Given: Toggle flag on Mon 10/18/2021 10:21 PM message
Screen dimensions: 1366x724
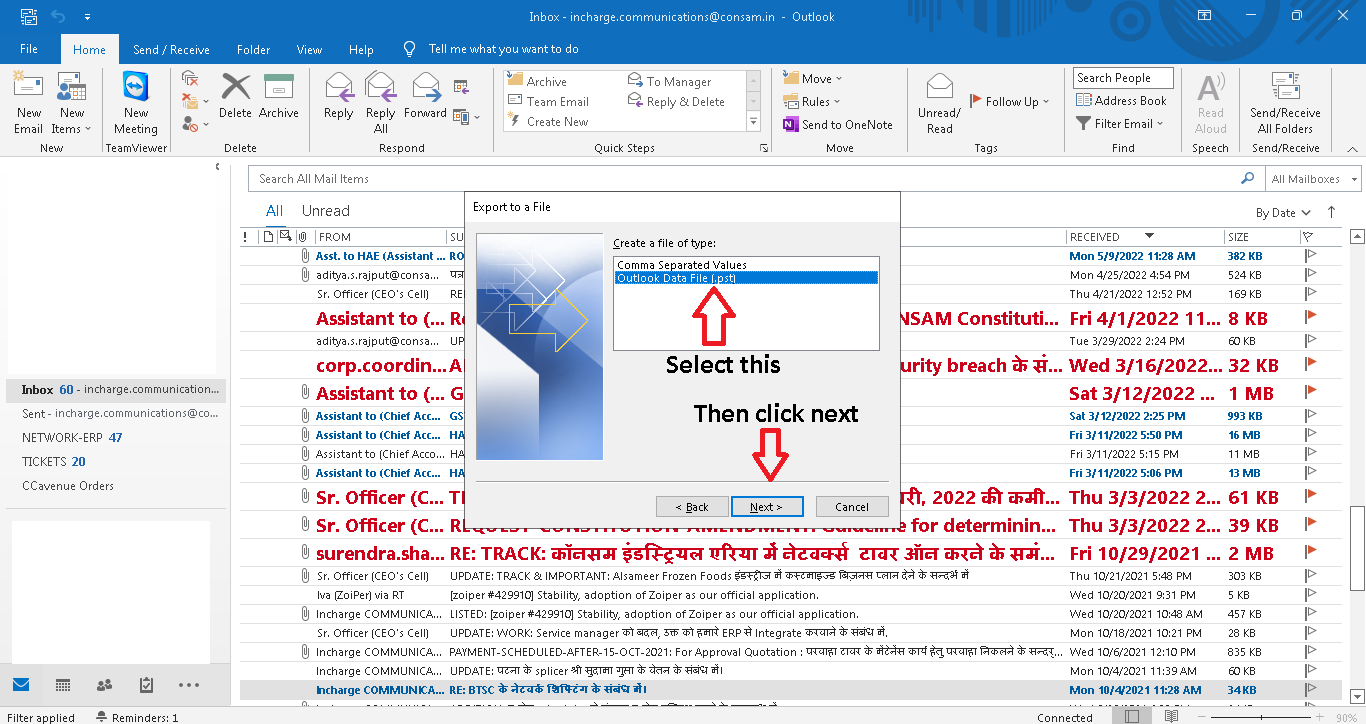Looking at the screenshot, I should [x=1311, y=633].
